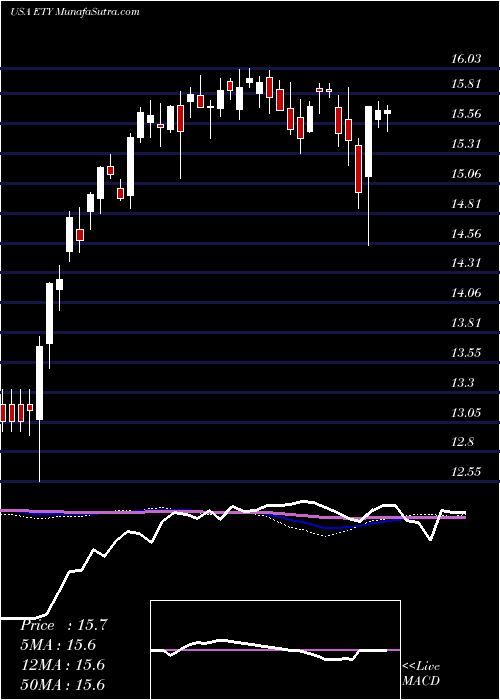Click the last candlestick on the chart
Image resolution: width=500 pixels, height=700 pixels.
click(388, 118)
